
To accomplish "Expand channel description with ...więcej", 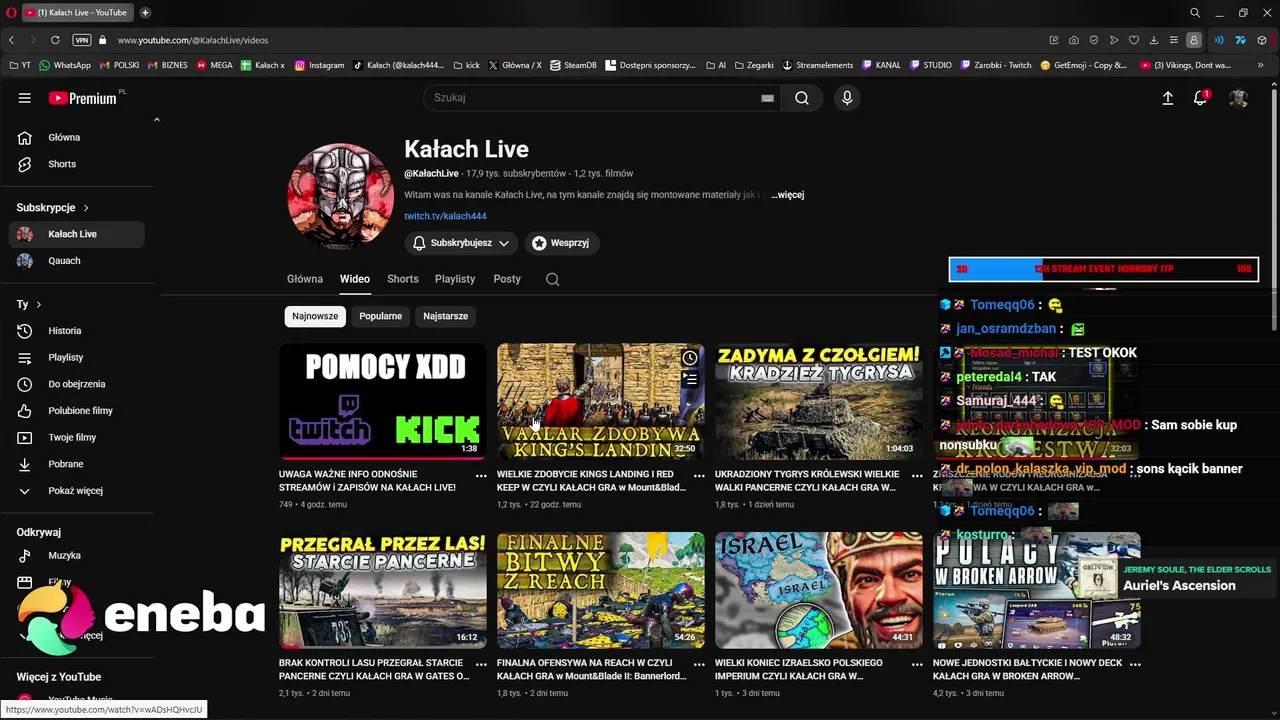I will pos(787,195).
